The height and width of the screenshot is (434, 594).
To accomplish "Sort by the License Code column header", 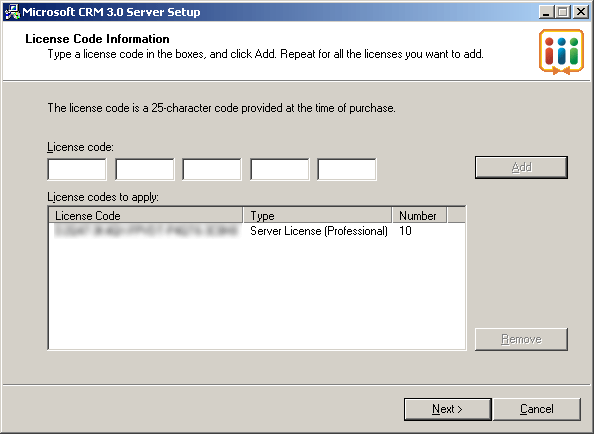I will point(146,215).
